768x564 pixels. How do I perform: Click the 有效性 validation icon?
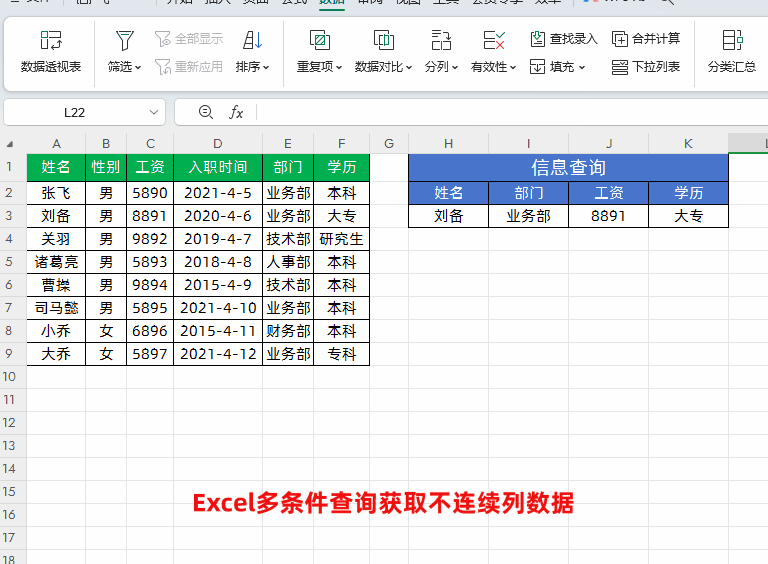coord(494,40)
